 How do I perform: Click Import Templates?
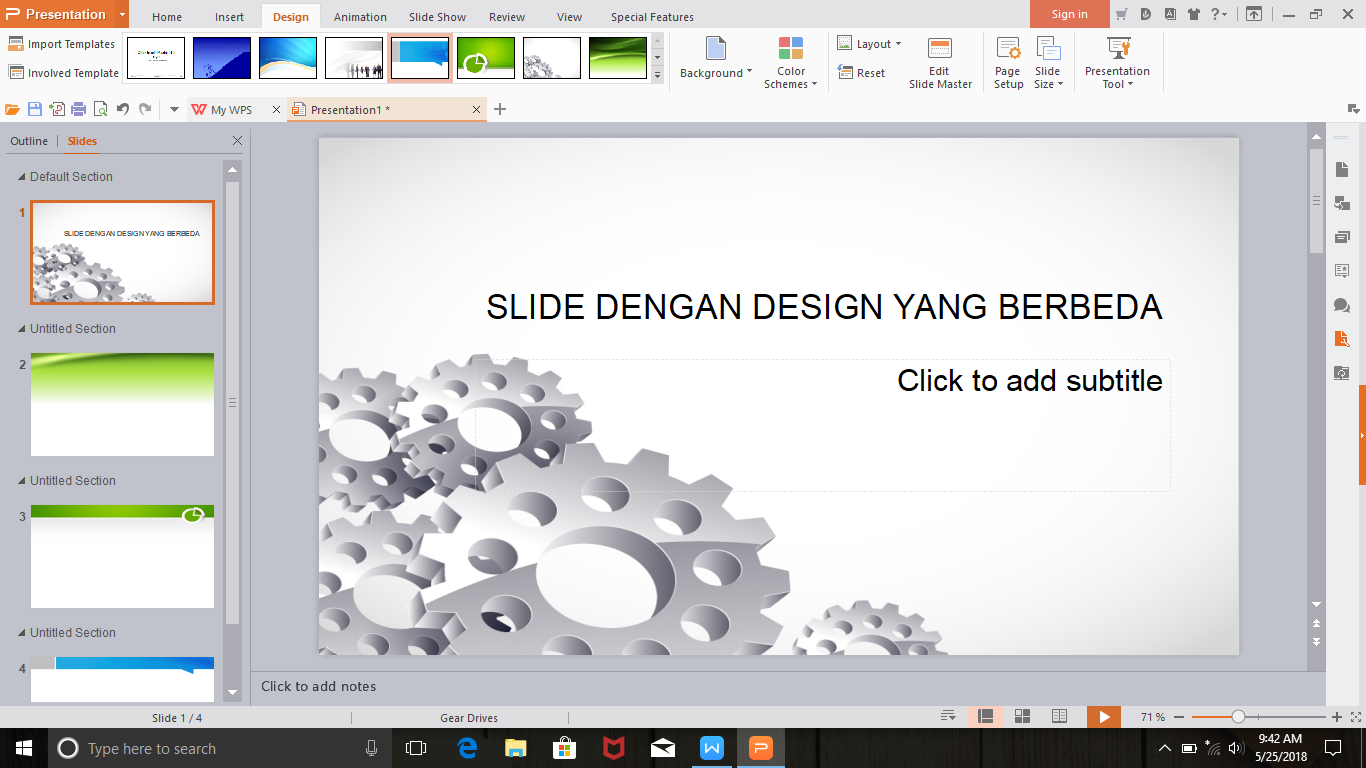pos(63,44)
